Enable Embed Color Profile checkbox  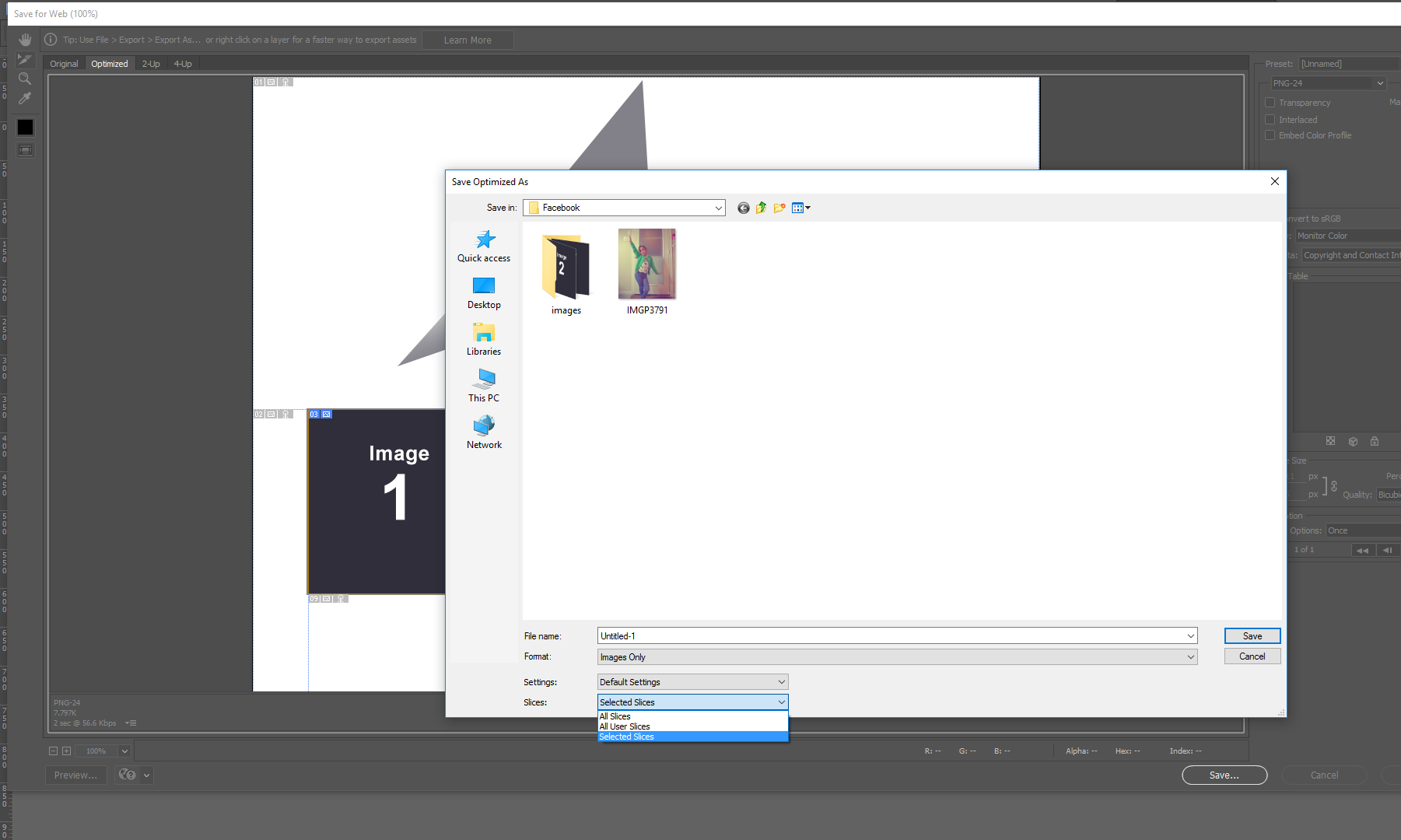[1270, 135]
